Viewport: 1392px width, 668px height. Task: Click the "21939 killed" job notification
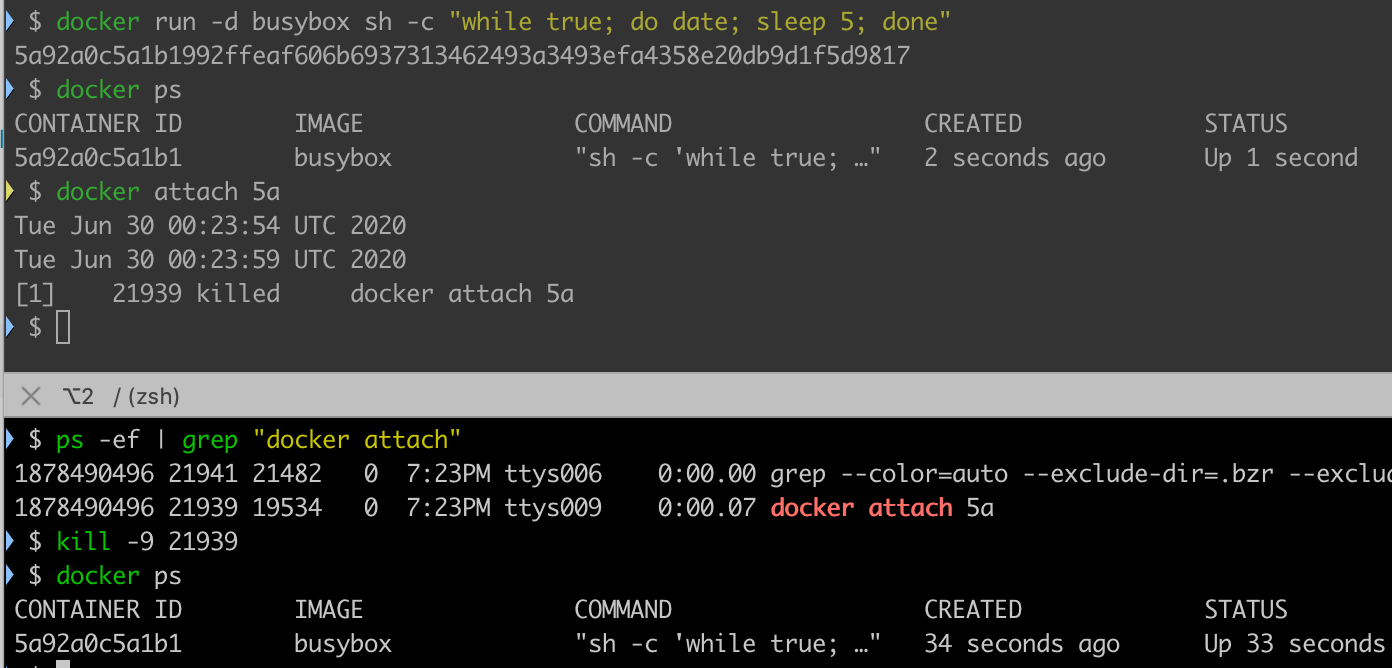tap(196, 294)
